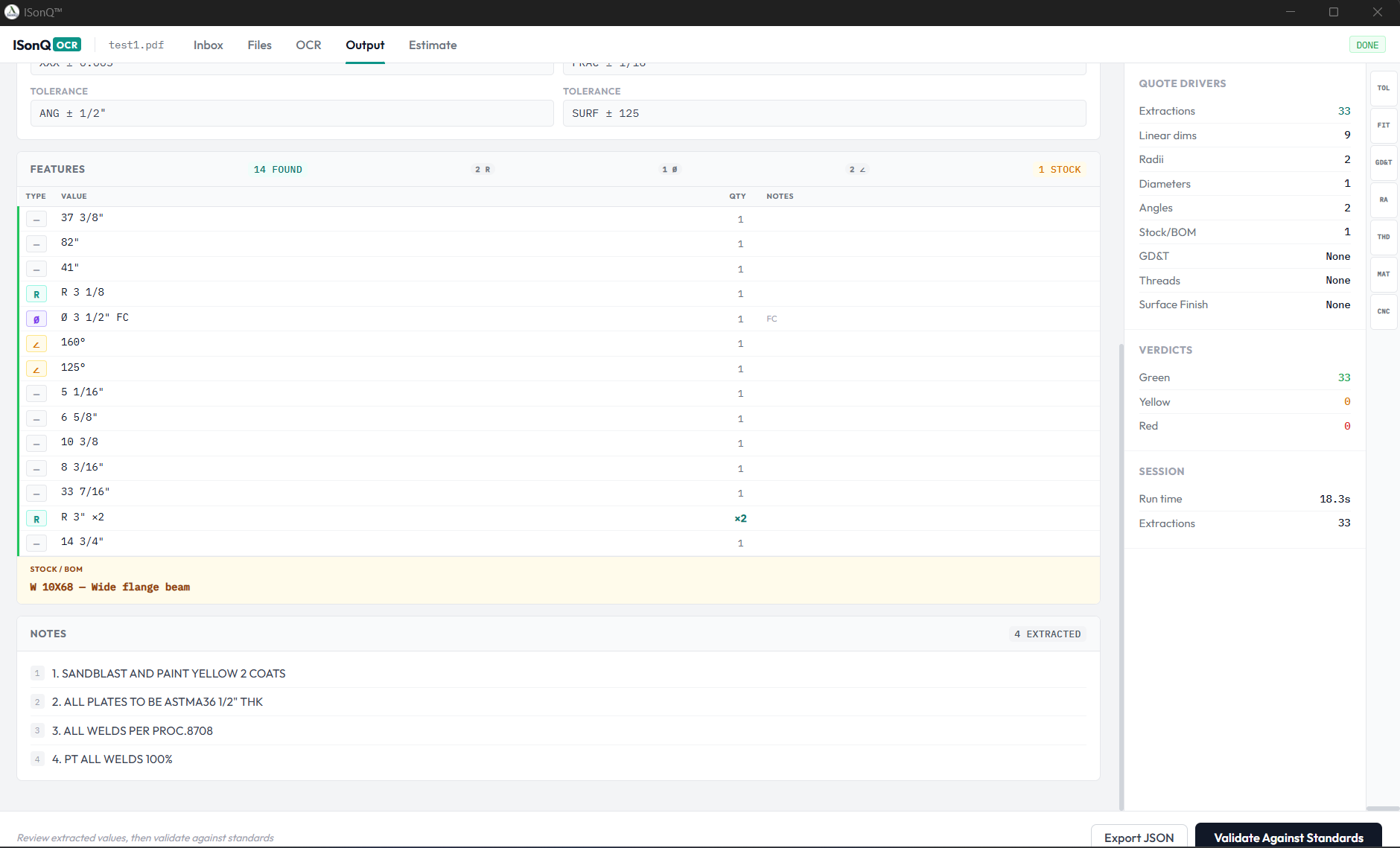Click the linear type icon for 8 3/16"
1400x848 pixels.
(36, 468)
